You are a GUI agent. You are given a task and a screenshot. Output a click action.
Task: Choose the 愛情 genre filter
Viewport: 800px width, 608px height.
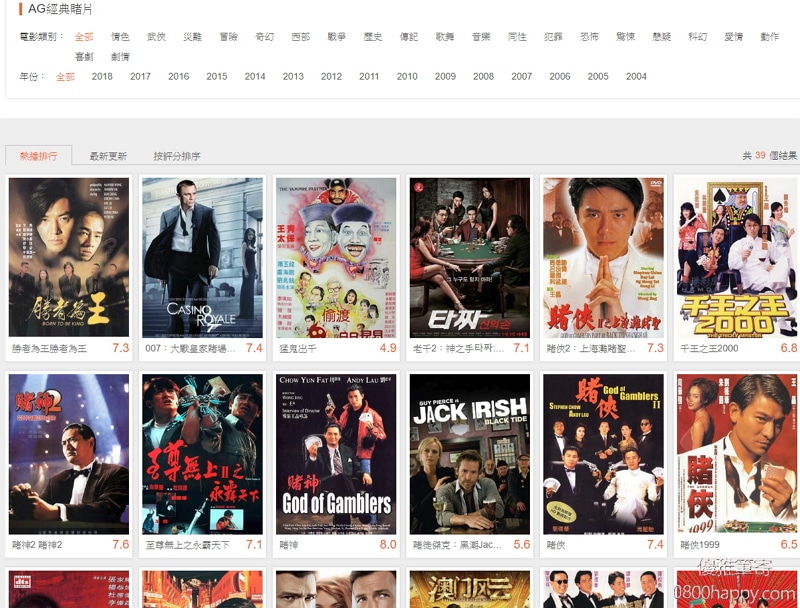coord(734,37)
